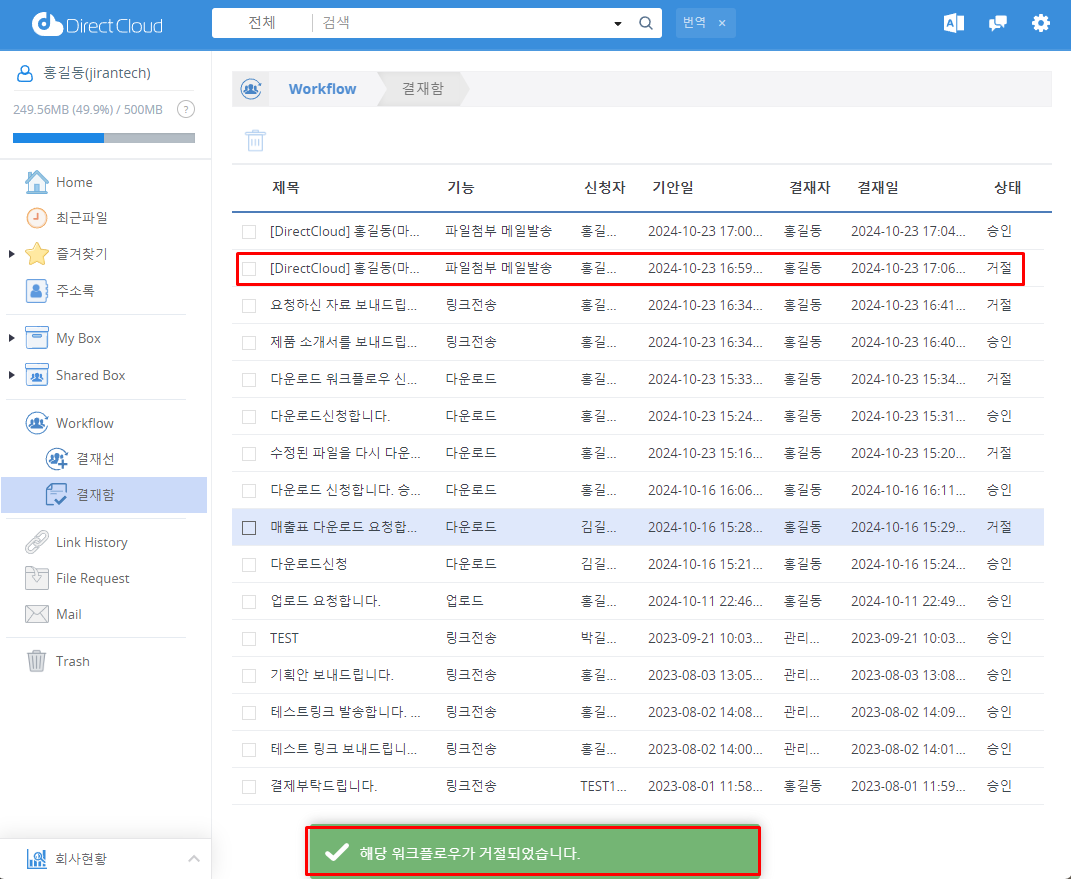This screenshot has width=1071, height=879.
Task: Expand the My Box tree arrow
Action: tap(12, 339)
